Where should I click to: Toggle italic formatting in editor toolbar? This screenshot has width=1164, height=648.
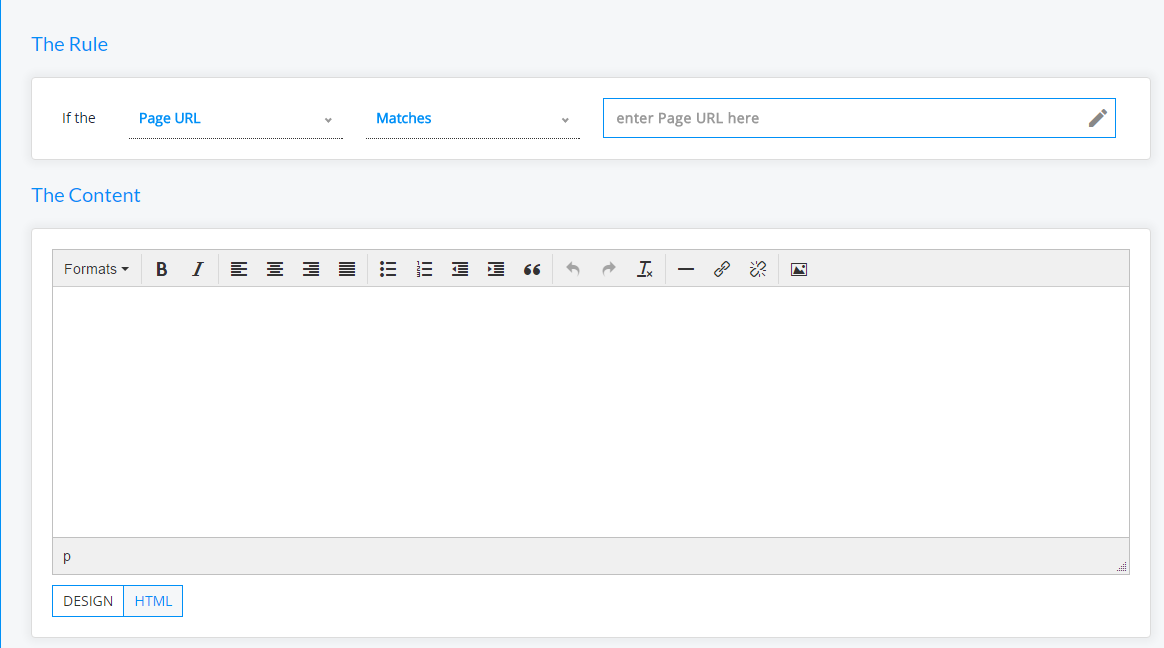[197, 269]
